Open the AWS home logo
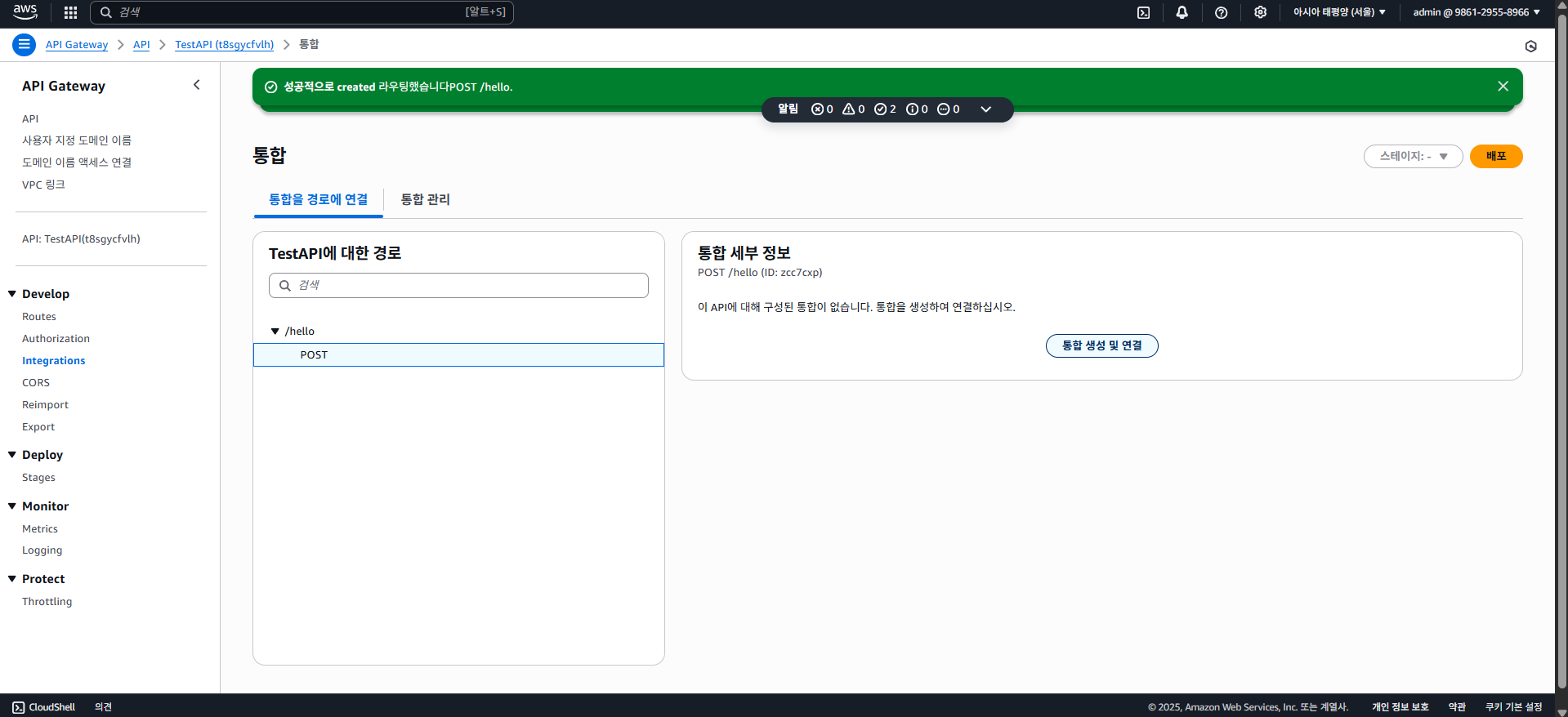 [x=25, y=12]
